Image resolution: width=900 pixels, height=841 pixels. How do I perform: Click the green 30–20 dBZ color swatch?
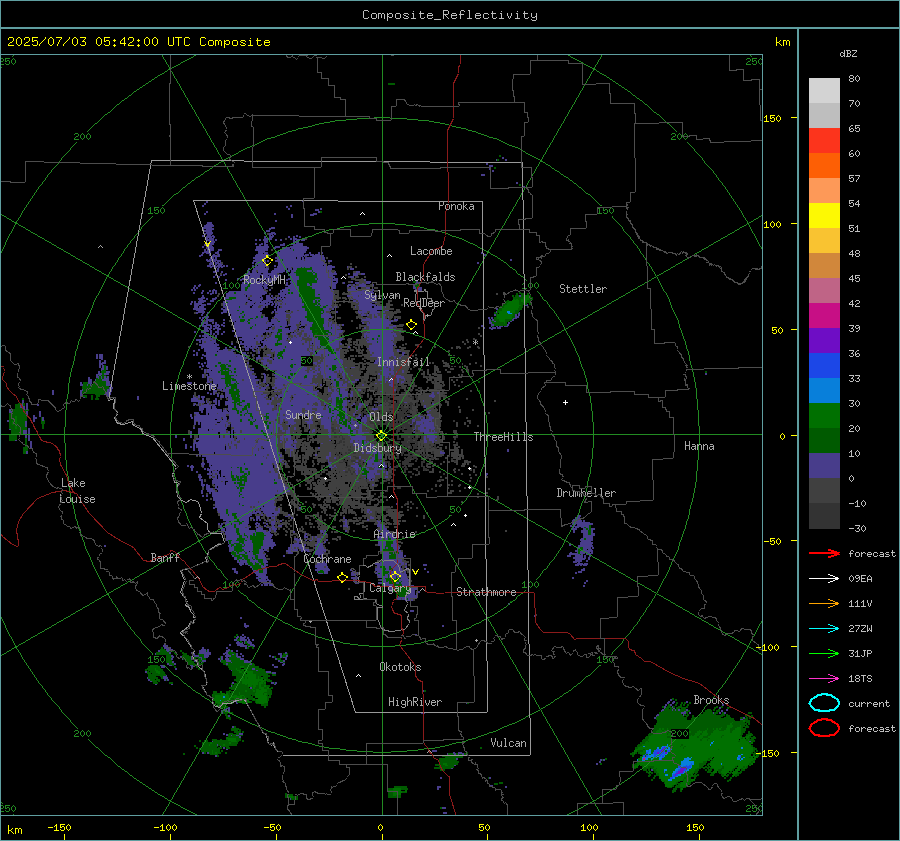click(824, 416)
